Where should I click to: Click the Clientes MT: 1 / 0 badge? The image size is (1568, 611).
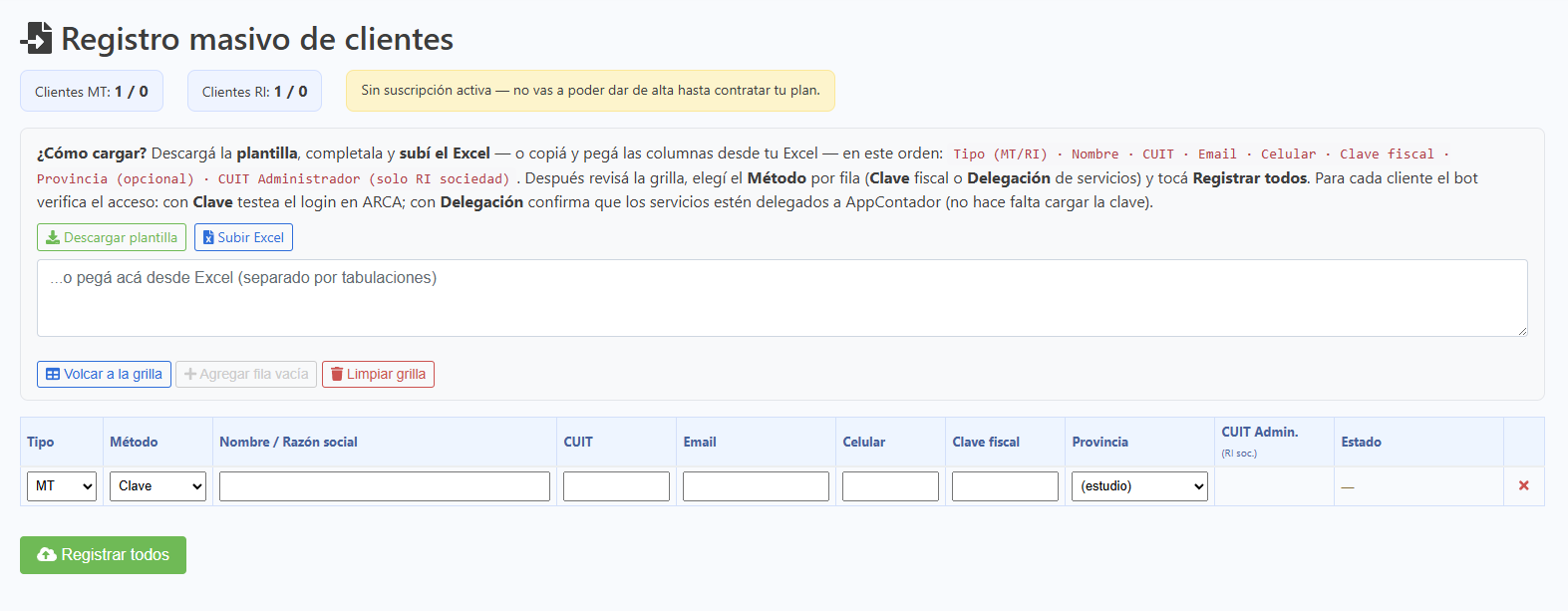[92, 91]
